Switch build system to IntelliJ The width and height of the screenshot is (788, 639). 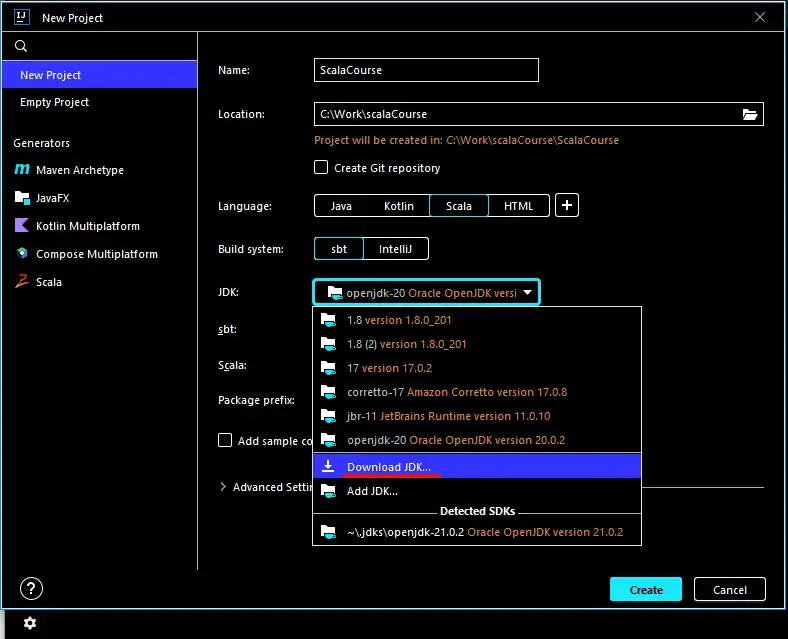396,249
